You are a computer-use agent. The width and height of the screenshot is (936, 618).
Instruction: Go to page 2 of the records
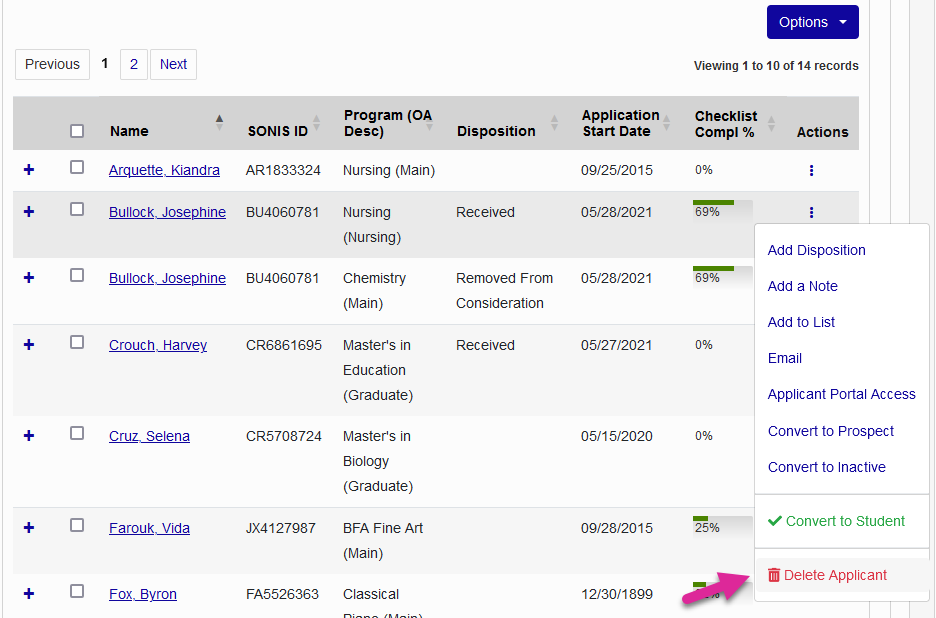[x=133, y=64]
